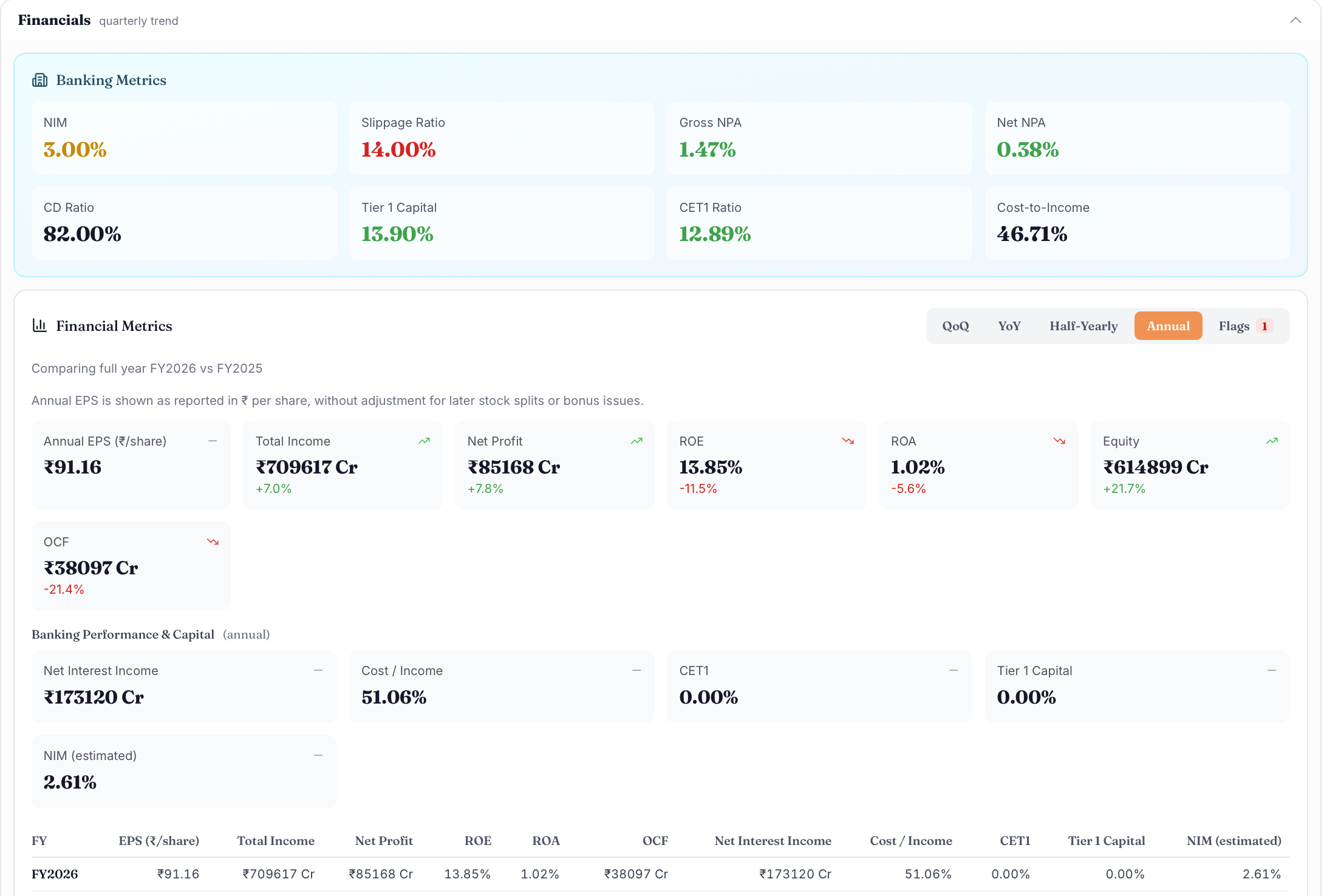Open the Flags tab
Image resolution: width=1324 pixels, height=896 pixels.
1245,326
